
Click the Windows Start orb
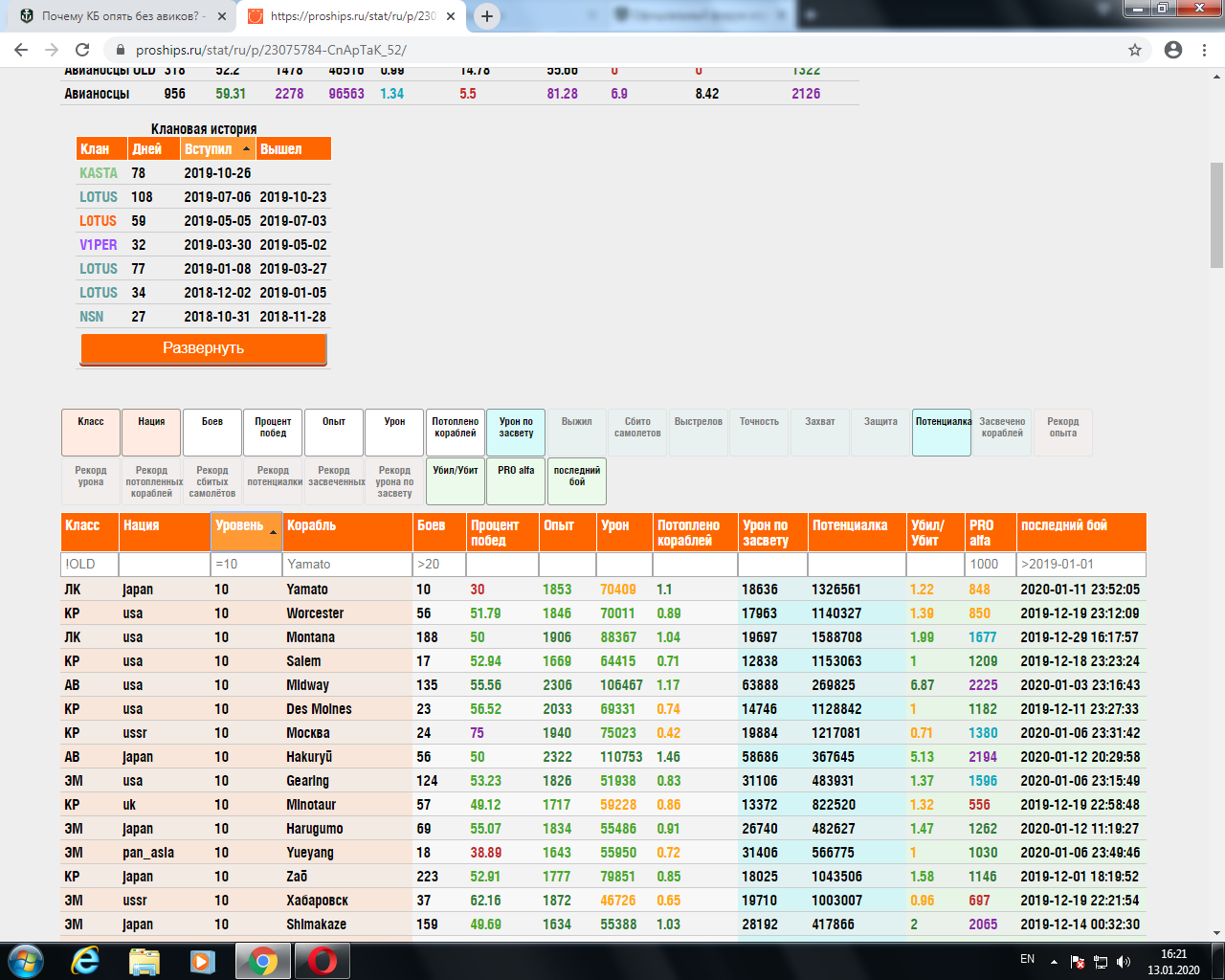pyautogui.click(x=26, y=961)
